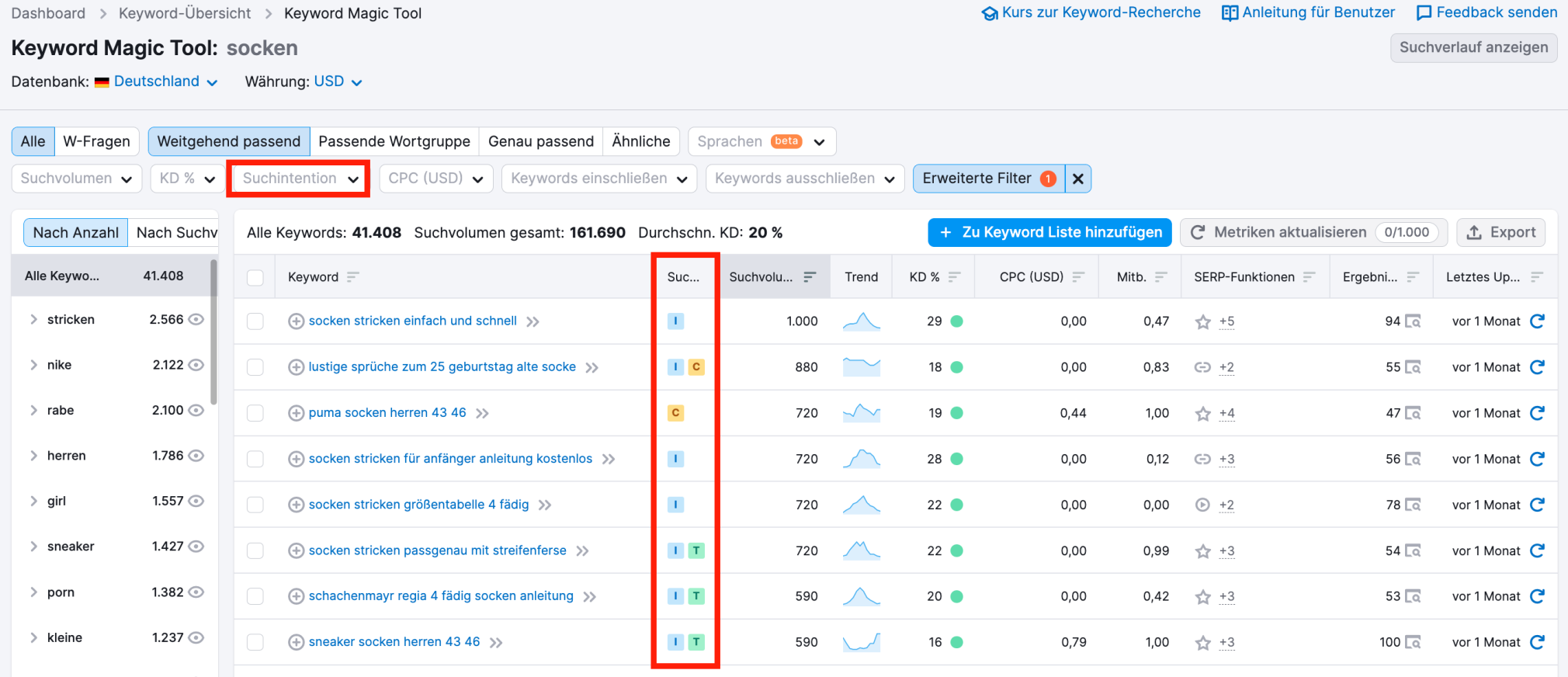
Task: Click the keyword groups sidebar scrollbar
Action: [213, 332]
